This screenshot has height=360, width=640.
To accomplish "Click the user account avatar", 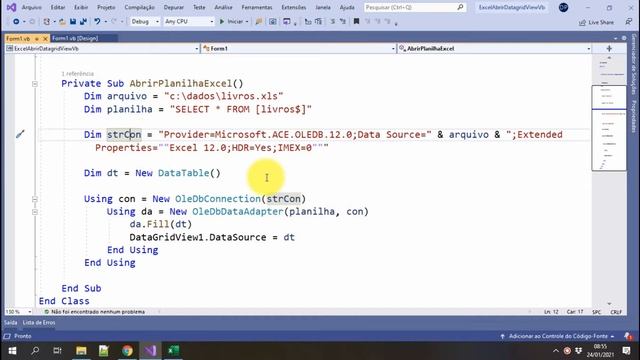I will click(563, 7).
